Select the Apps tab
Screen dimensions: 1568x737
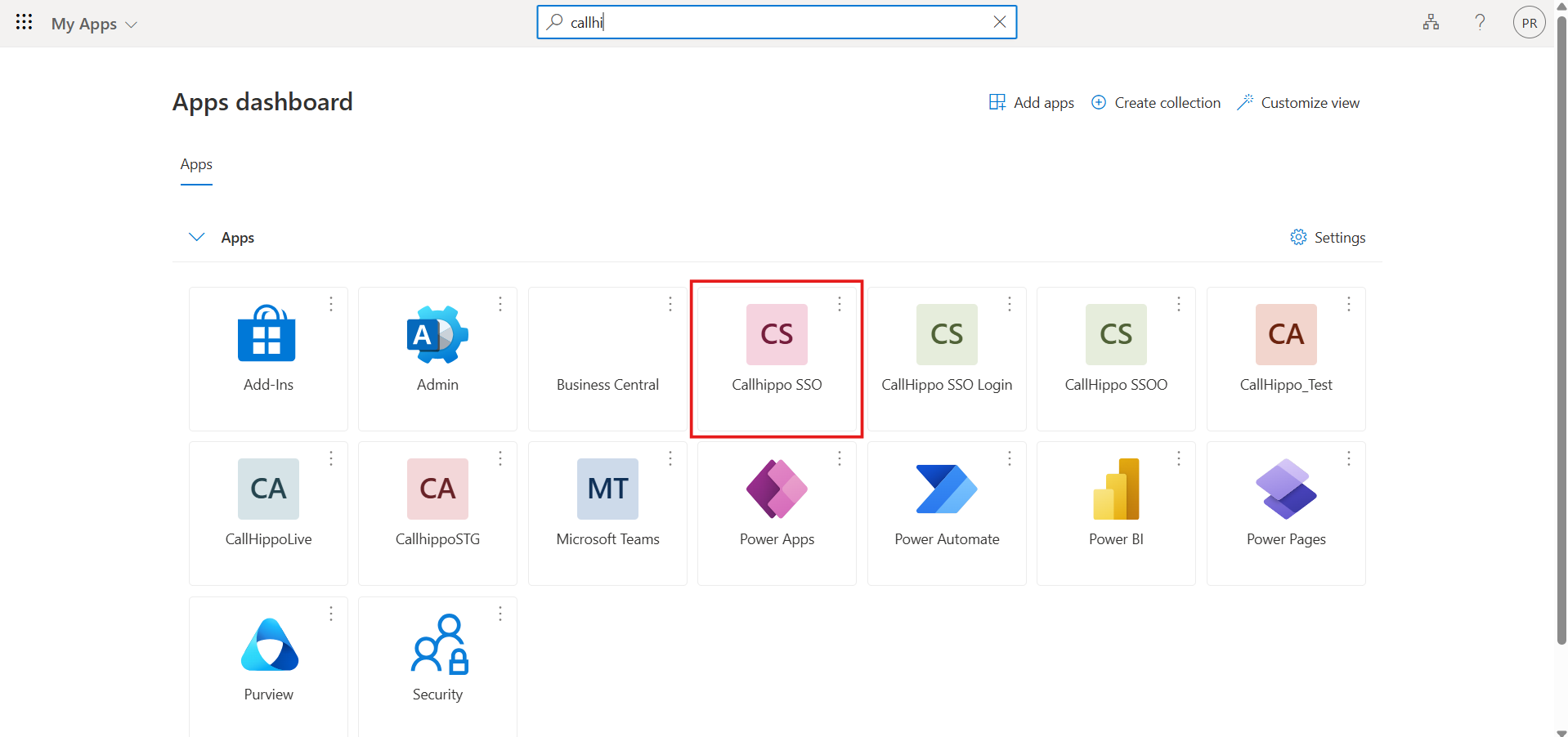(x=196, y=164)
